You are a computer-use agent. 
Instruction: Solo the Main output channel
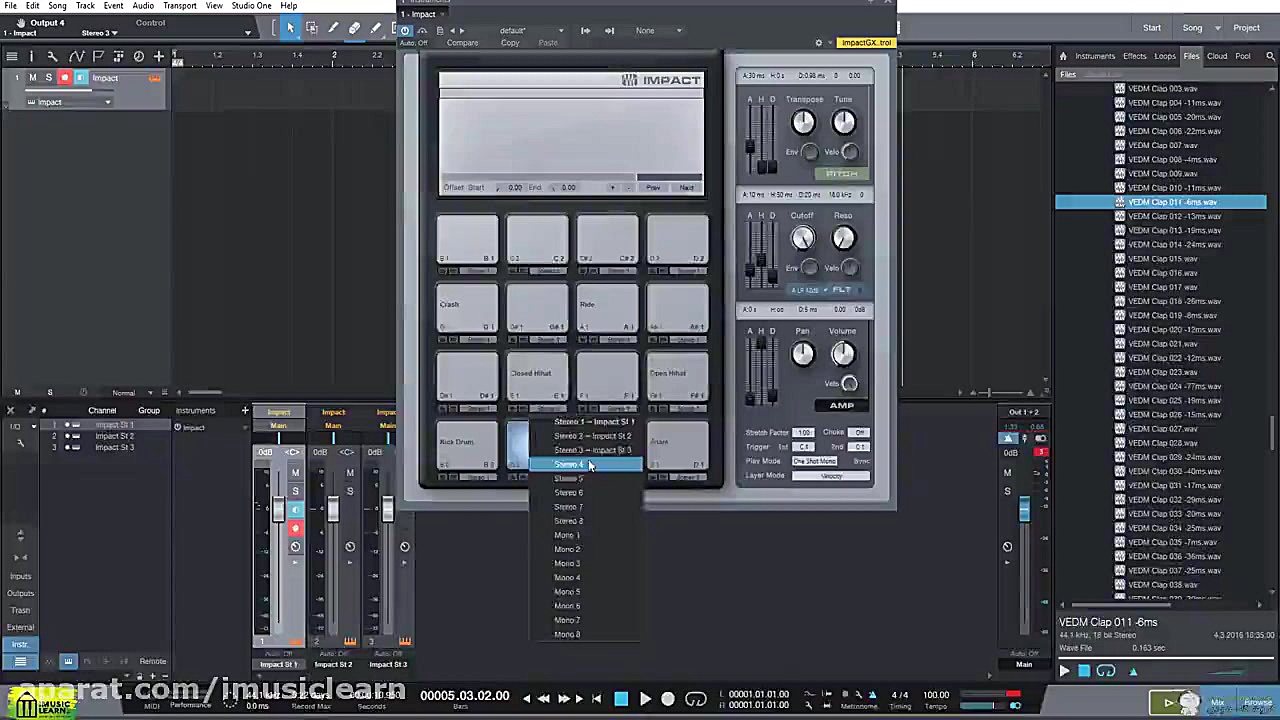(1007, 491)
